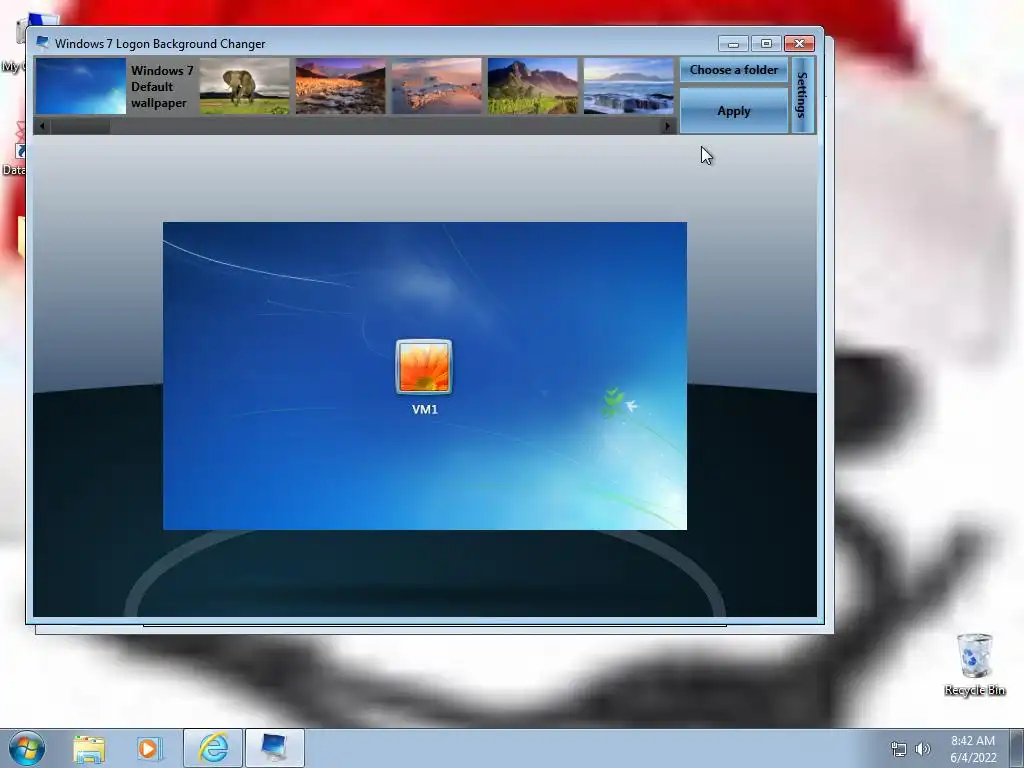Apply the selected logon background

[733, 111]
